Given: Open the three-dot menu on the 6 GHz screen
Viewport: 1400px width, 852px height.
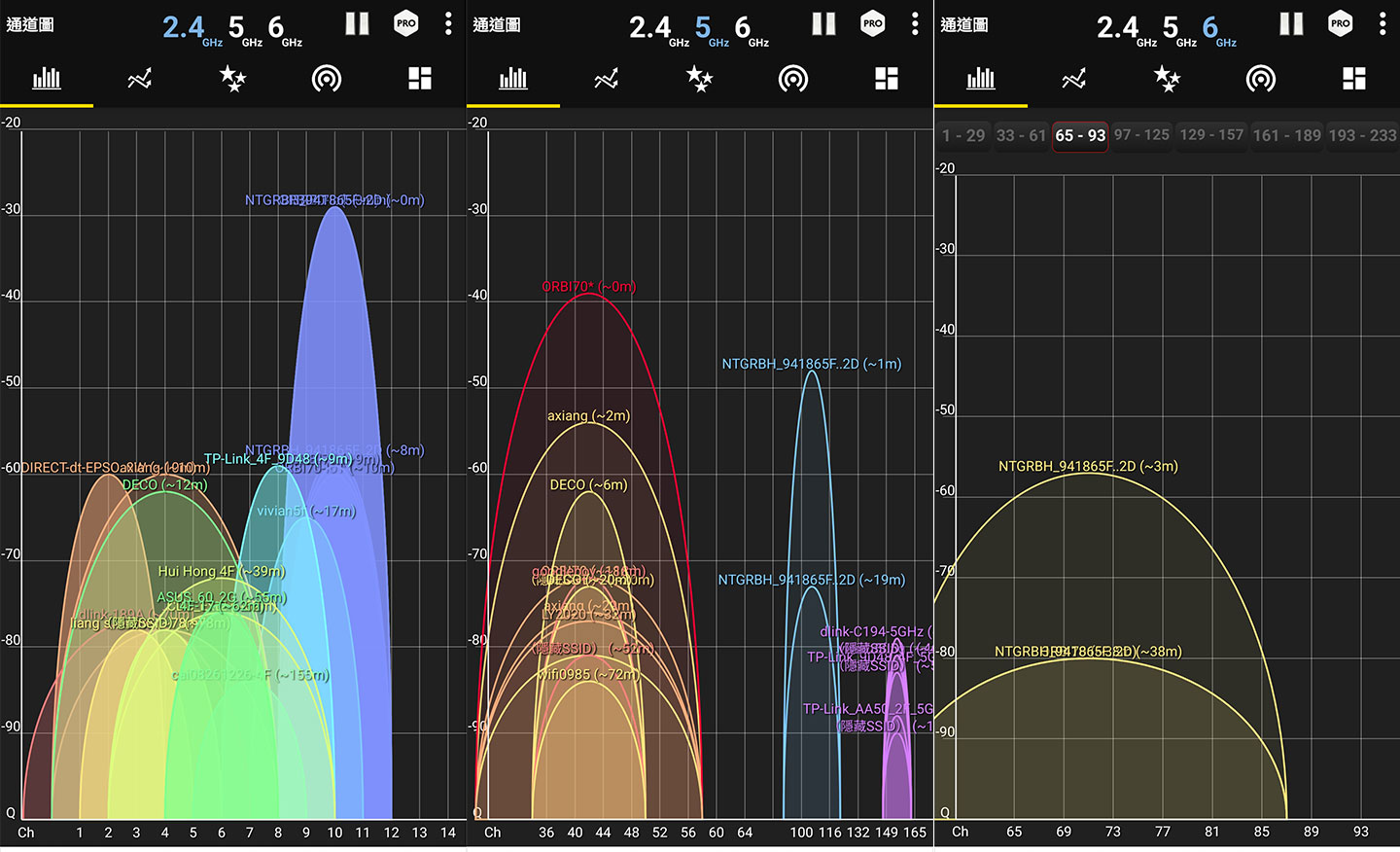Looking at the screenshot, I should coord(1382,24).
